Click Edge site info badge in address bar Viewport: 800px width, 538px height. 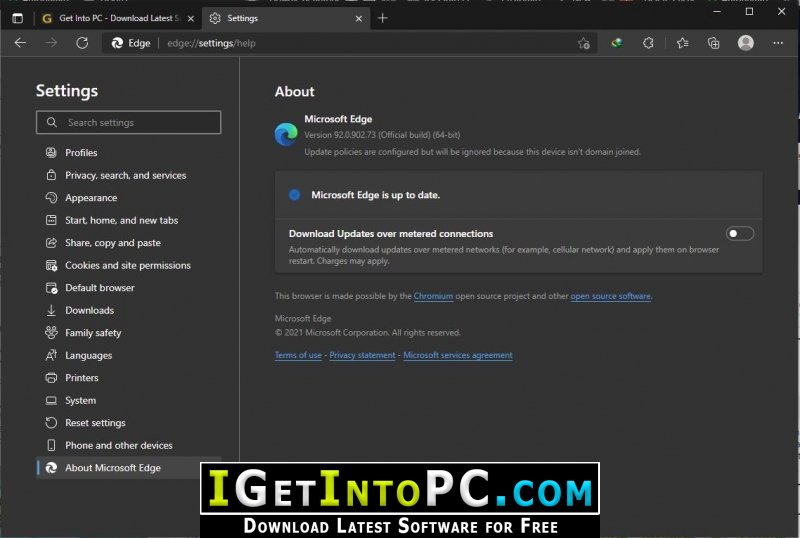coord(131,43)
